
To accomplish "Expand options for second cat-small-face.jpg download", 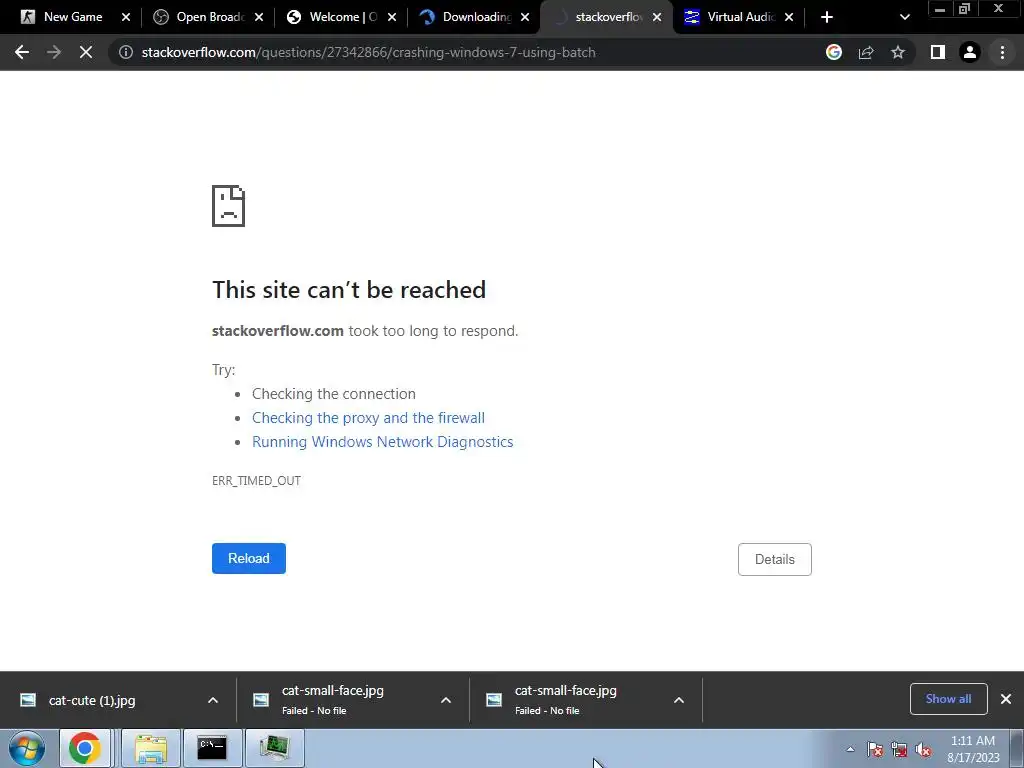I will tap(679, 700).
